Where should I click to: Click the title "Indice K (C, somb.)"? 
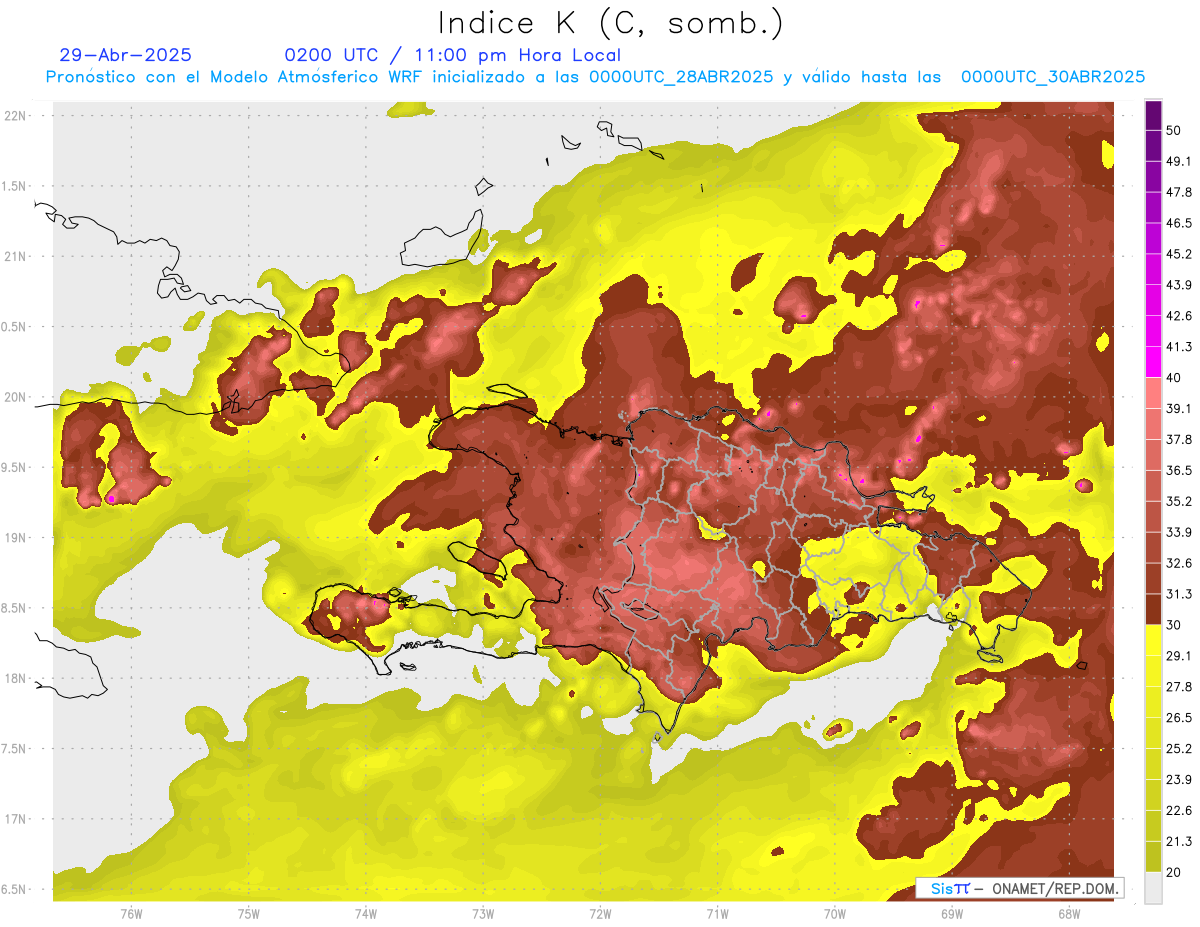click(x=611, y=23)
